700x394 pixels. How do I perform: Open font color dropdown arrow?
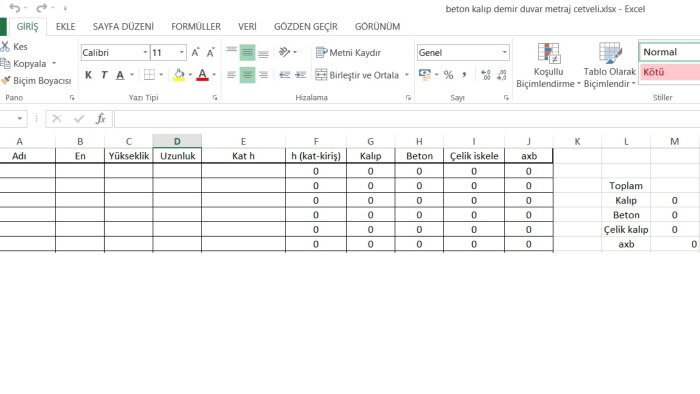(214, 75)
